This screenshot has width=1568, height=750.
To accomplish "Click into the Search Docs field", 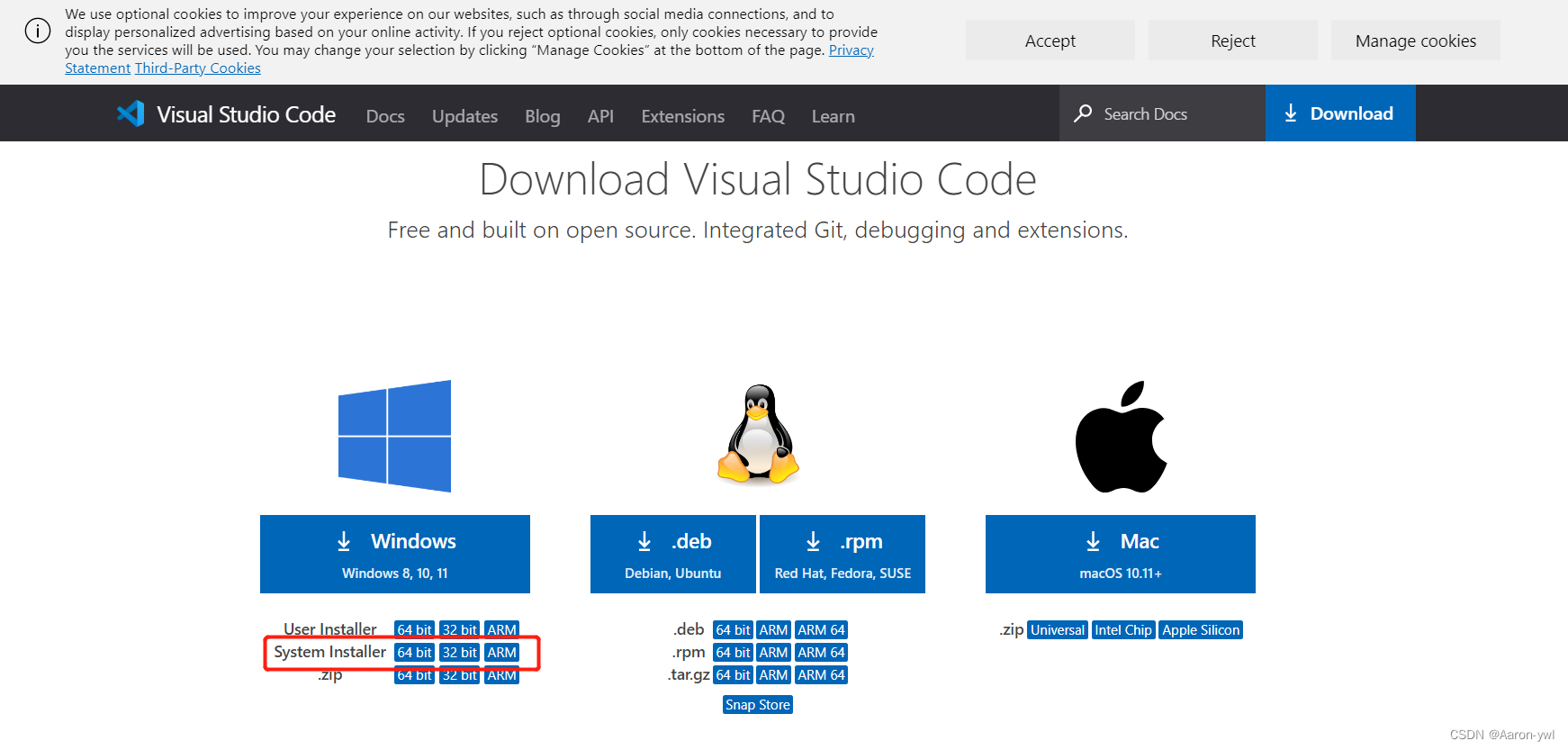I will point(1162,113).
